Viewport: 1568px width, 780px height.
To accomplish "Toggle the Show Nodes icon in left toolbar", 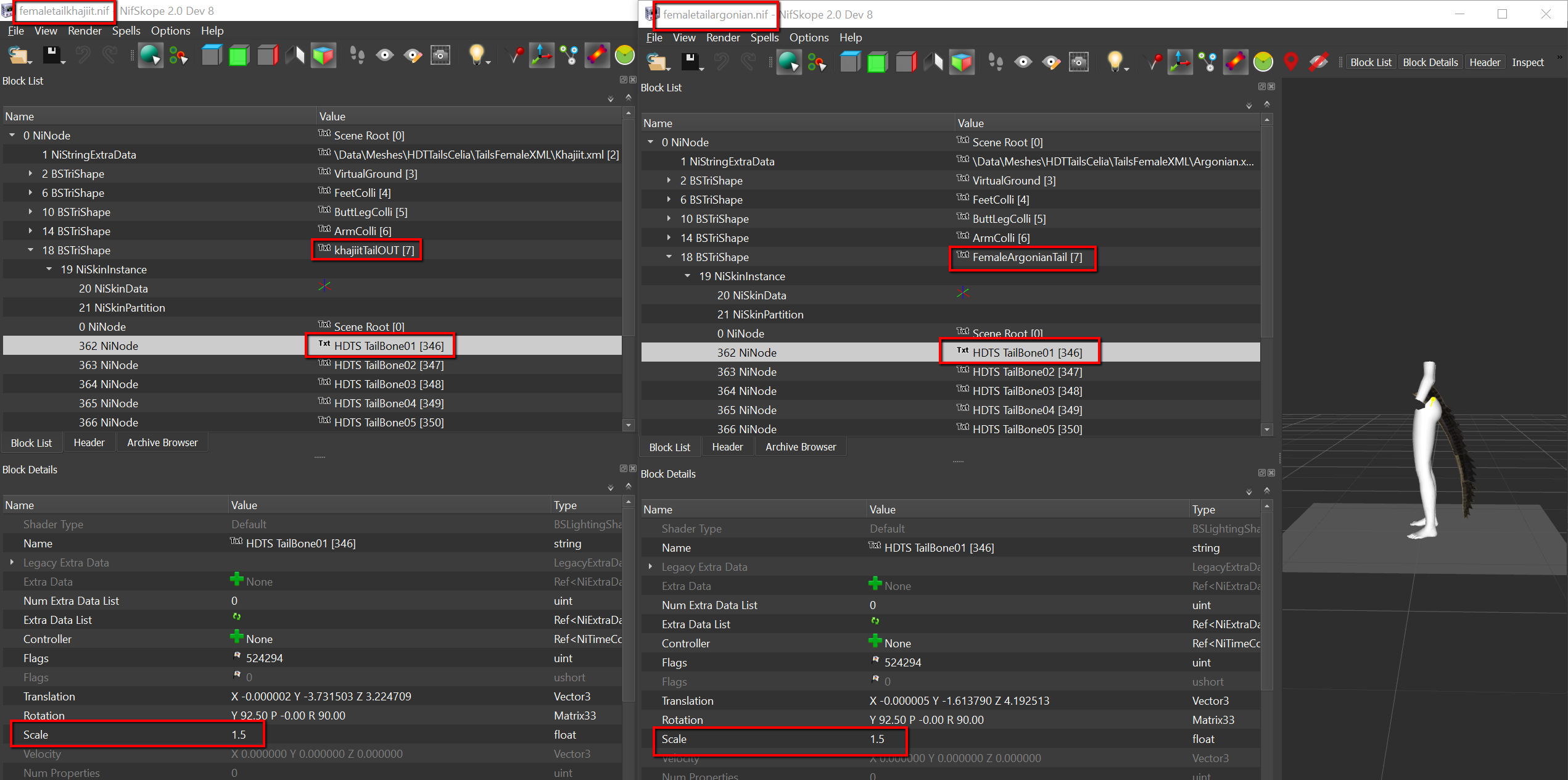I will point(569,56).
